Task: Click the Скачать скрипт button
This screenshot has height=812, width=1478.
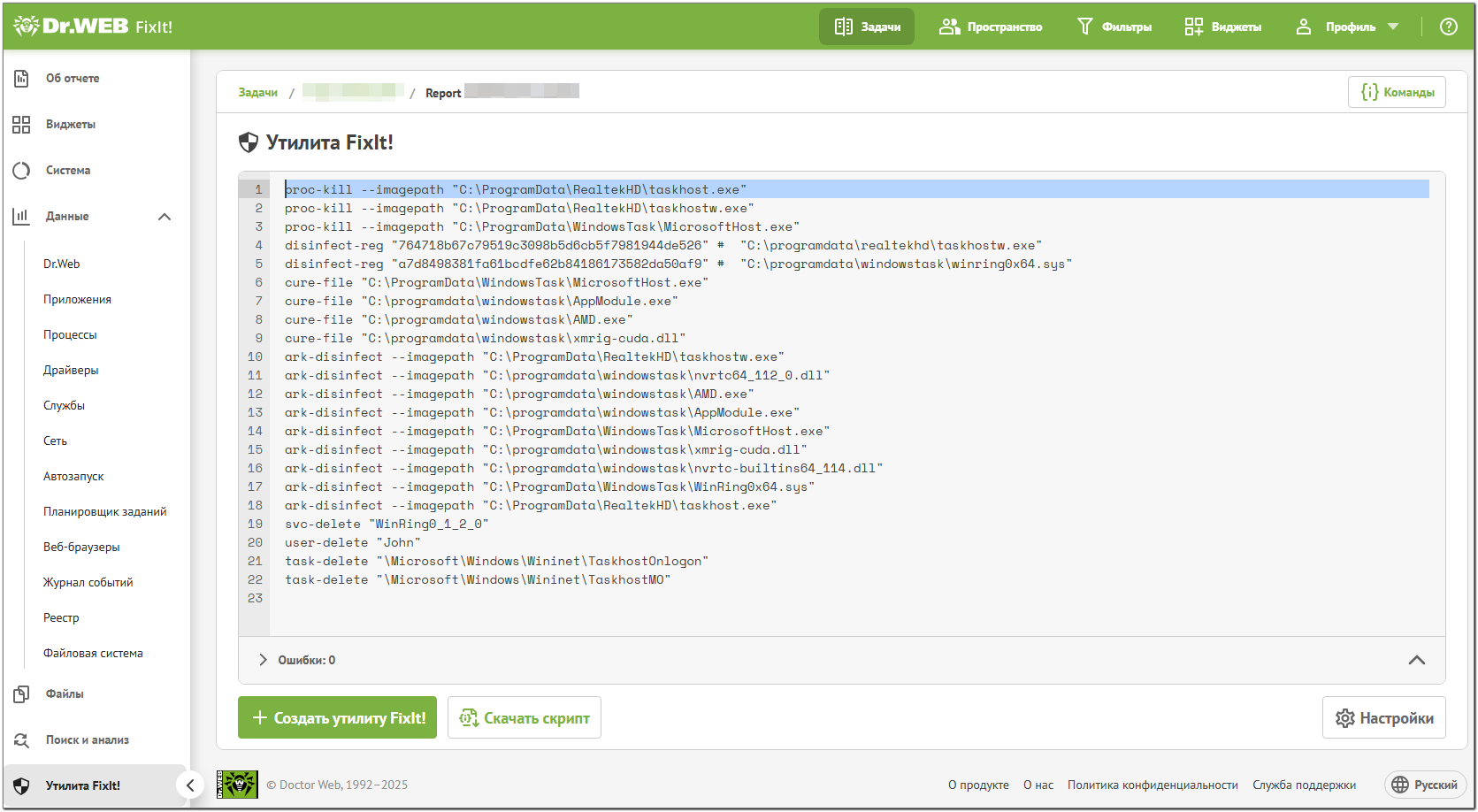Action: click(x=525, y=717)
